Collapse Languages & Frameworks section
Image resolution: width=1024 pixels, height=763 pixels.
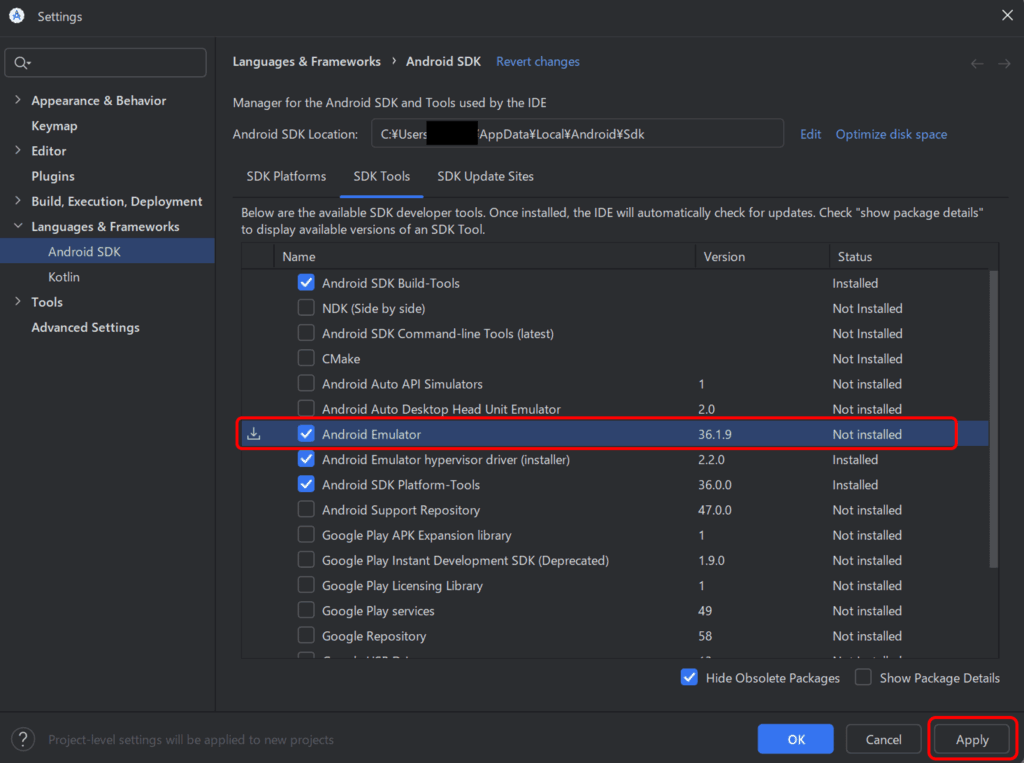click(18, 226)
